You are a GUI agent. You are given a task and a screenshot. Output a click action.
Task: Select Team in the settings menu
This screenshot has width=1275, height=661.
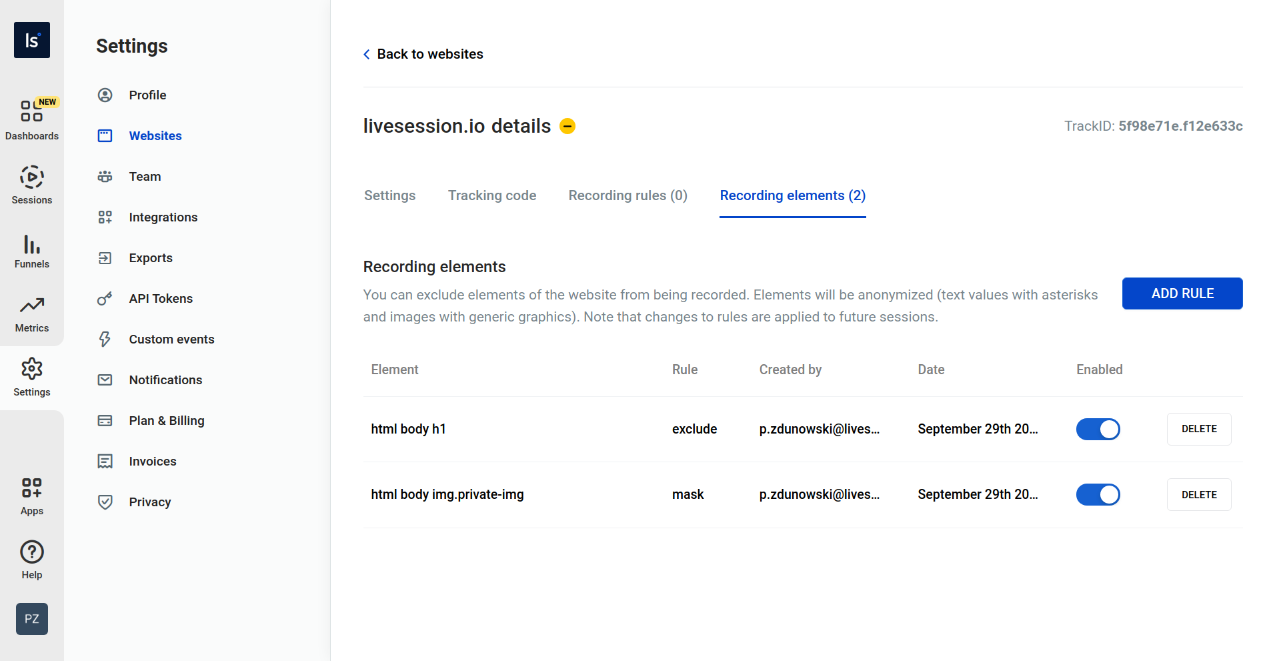143,176
